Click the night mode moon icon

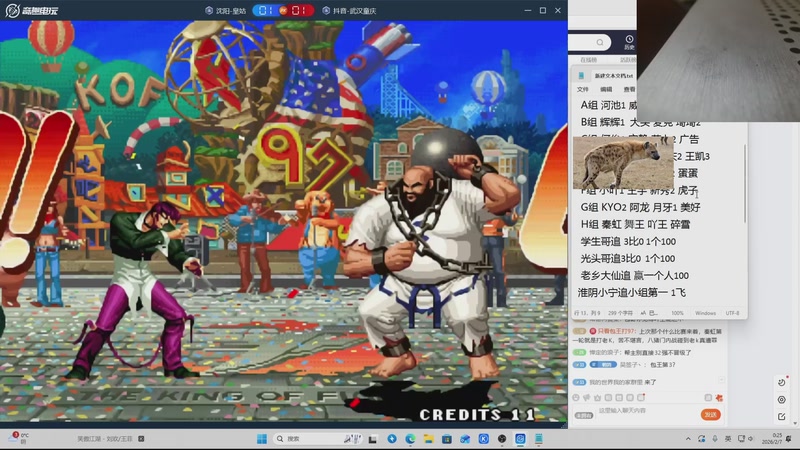[781, 382]
